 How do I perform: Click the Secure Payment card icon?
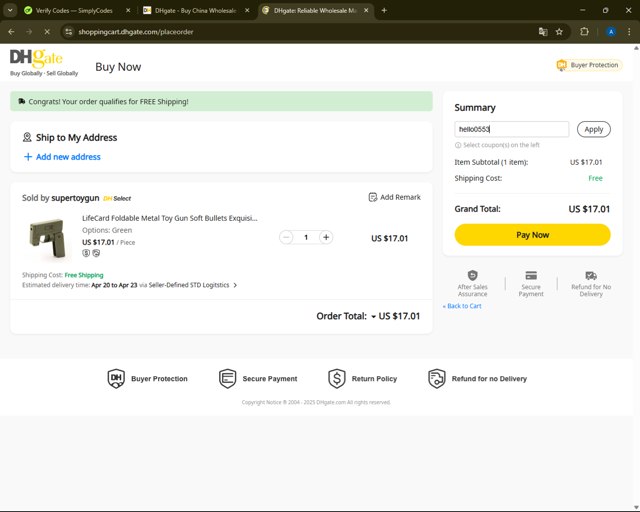click(x=531, y=275)
